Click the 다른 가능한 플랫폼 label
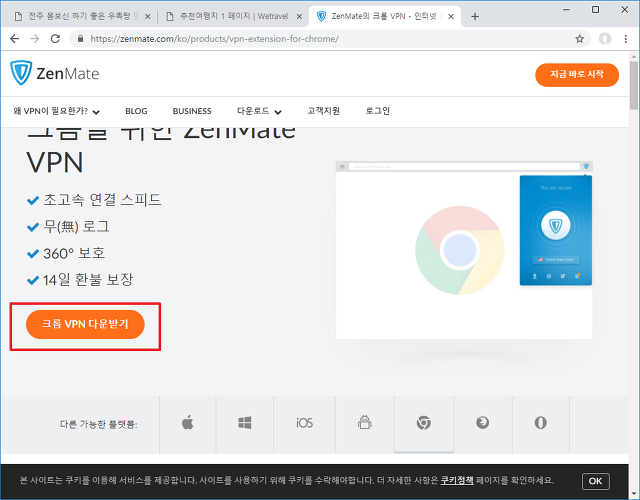Image resolution: width=640 pixels, height=500 pixels. point(99,424)
